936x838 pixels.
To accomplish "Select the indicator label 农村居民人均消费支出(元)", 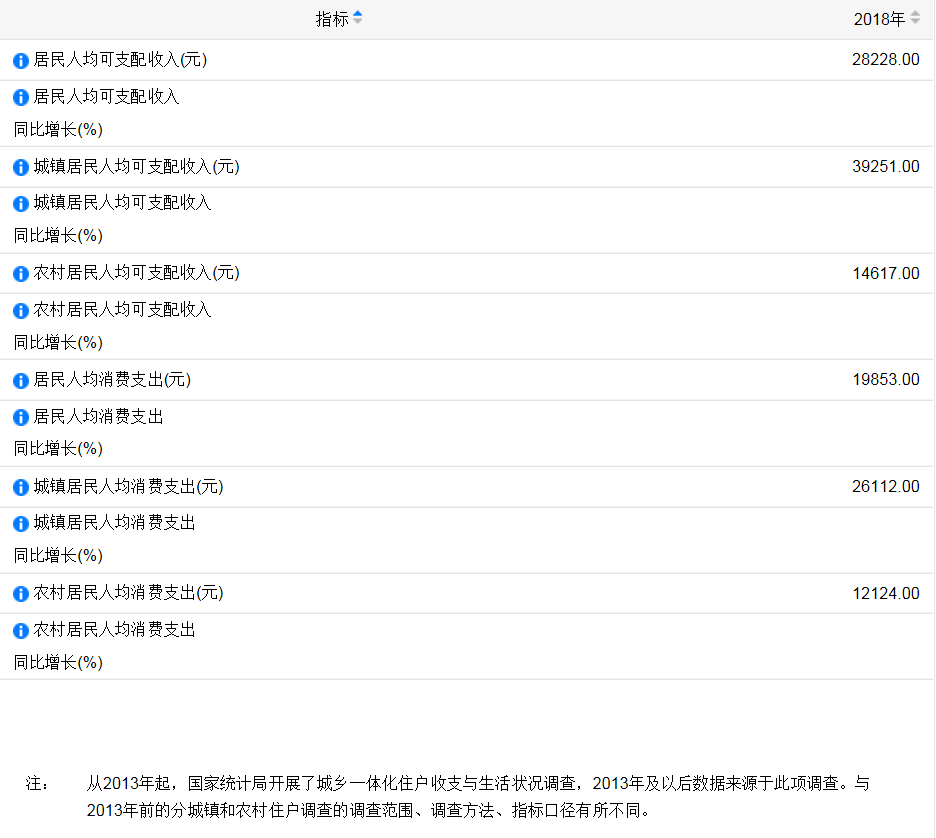I will tap(131, 593).
